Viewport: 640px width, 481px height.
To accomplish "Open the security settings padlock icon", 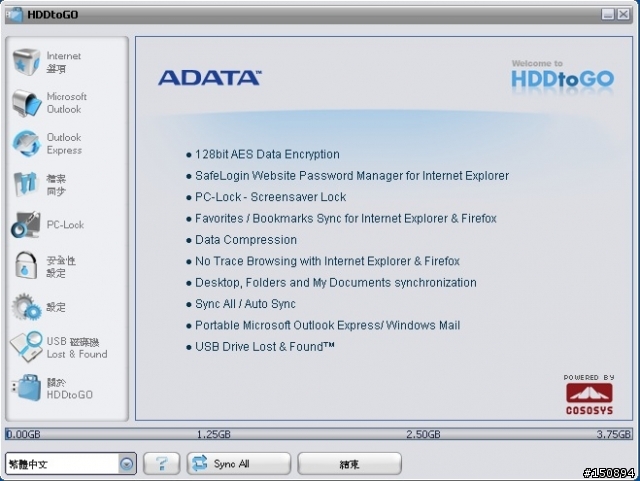I will click(26, 265).
